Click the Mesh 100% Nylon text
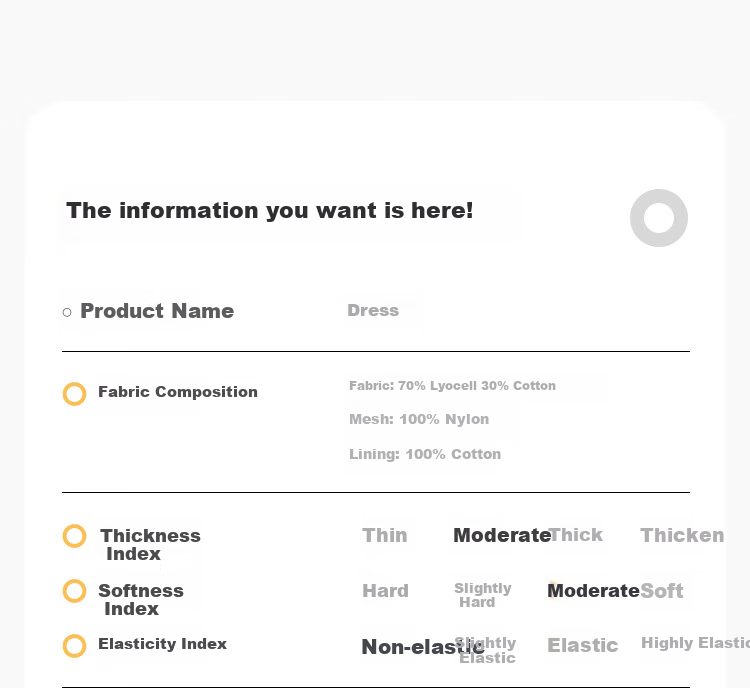 click(x=419, y=419)
